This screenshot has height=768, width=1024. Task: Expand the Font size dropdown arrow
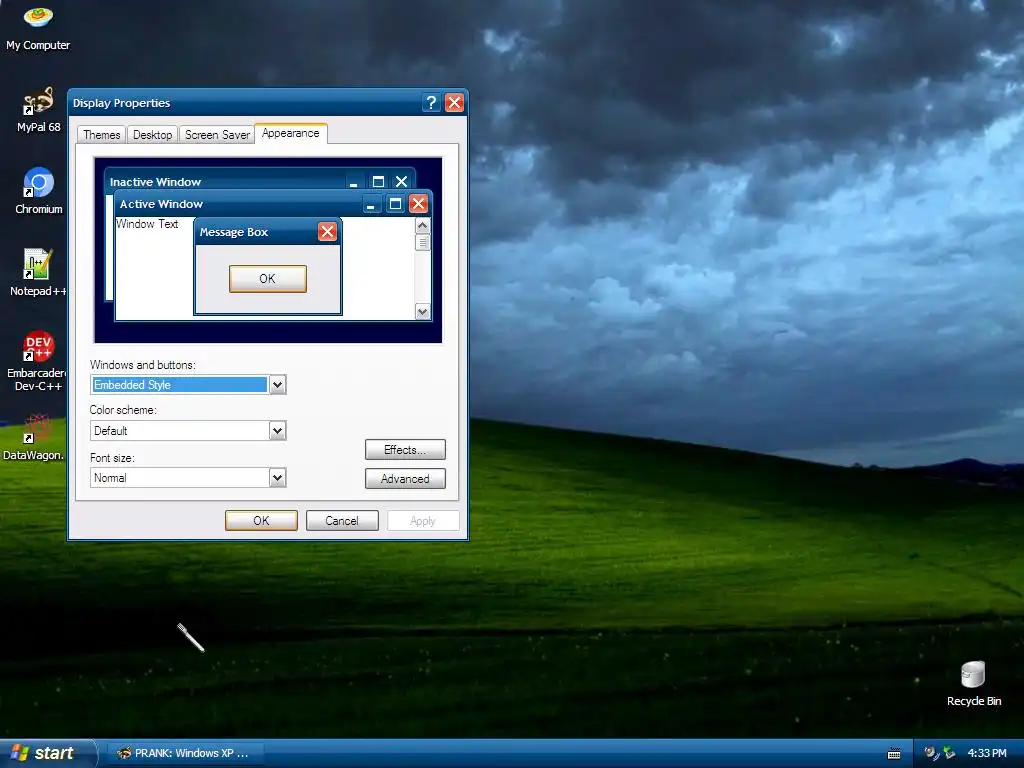[278, 477]
